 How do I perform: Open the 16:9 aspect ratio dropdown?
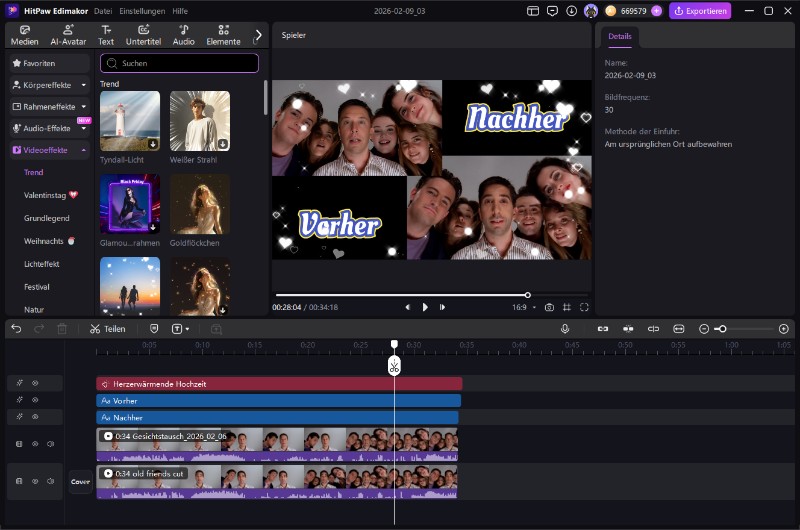pyautogui.click(x=524, y=307)
